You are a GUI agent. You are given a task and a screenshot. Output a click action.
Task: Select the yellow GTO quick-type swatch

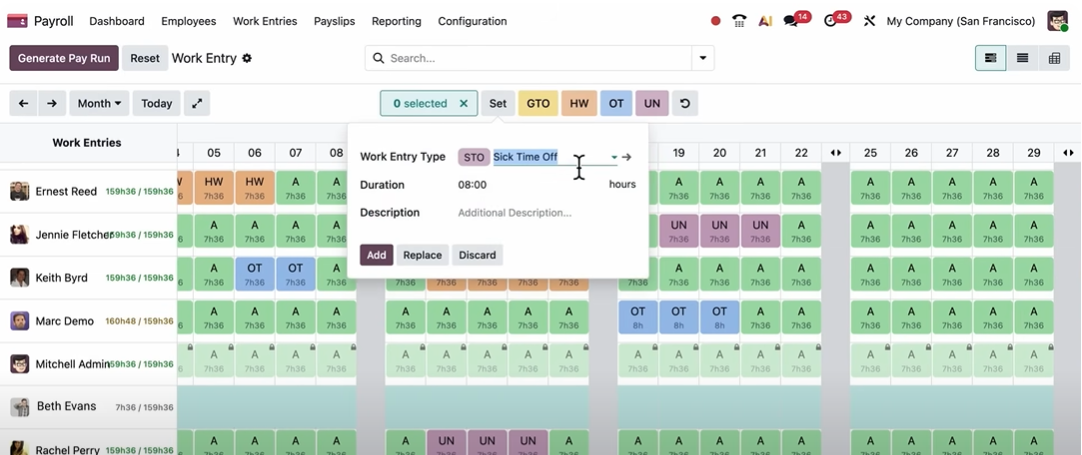[538, 103]
